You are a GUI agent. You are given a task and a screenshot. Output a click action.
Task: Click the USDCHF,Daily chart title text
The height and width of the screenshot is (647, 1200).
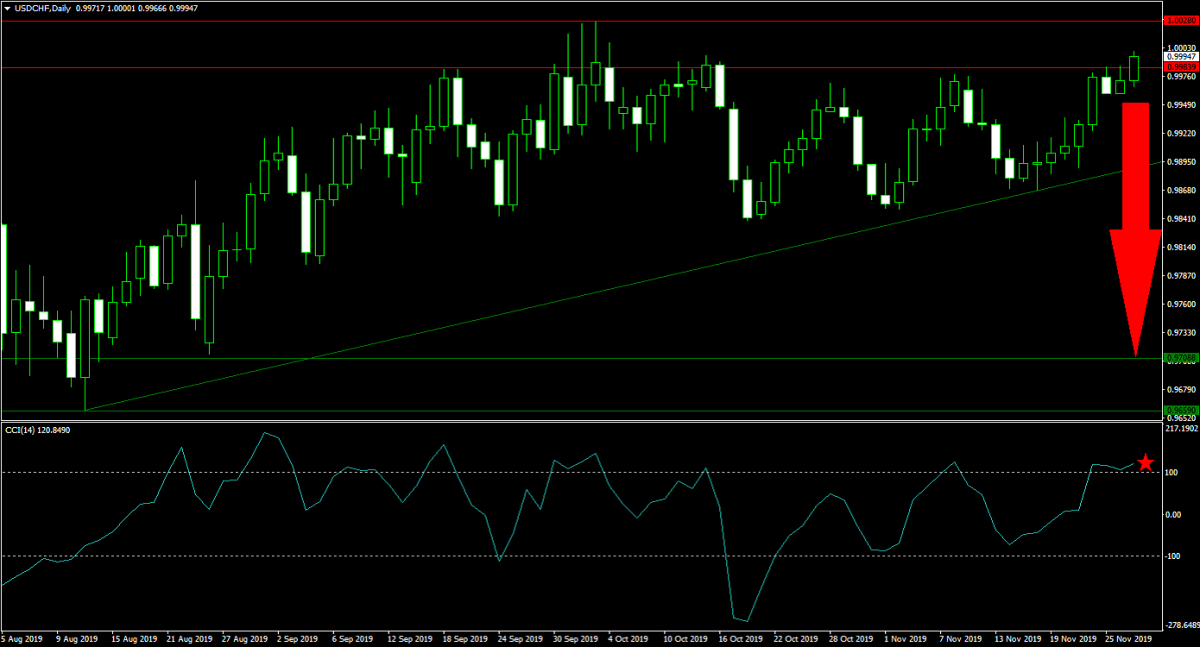(x=42, y=9)
